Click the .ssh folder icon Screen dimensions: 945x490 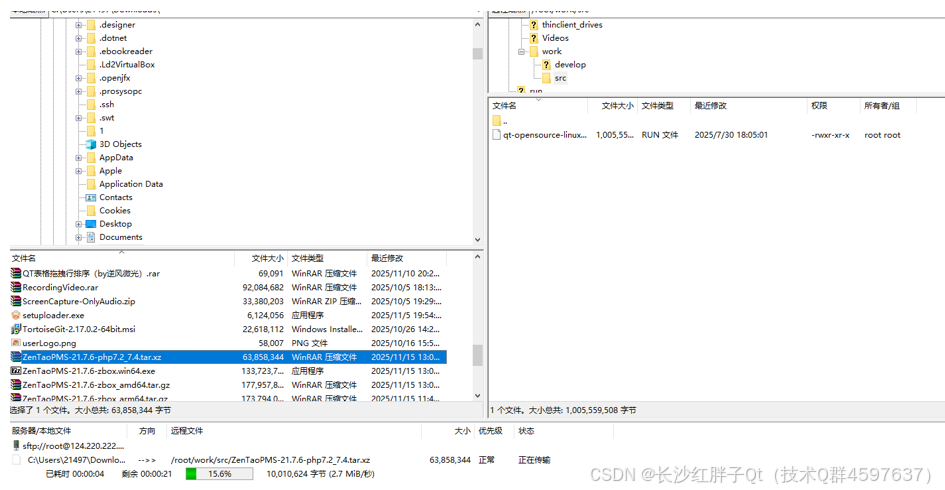click(91, 104)
